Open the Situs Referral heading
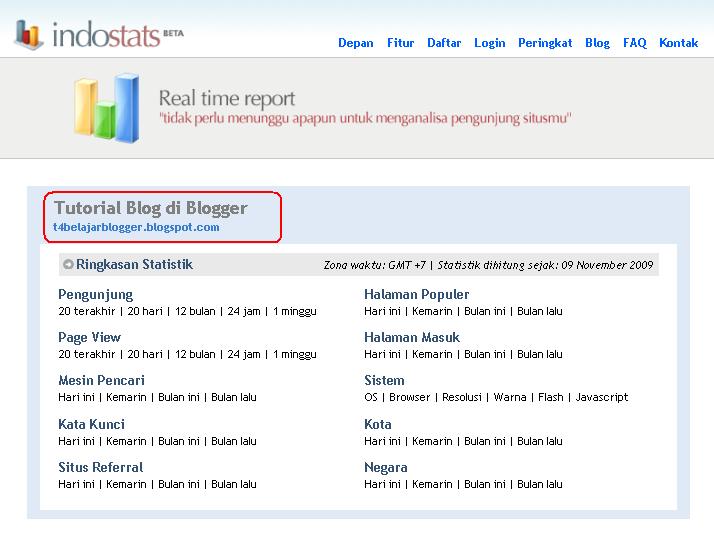 tap(100, 467)
